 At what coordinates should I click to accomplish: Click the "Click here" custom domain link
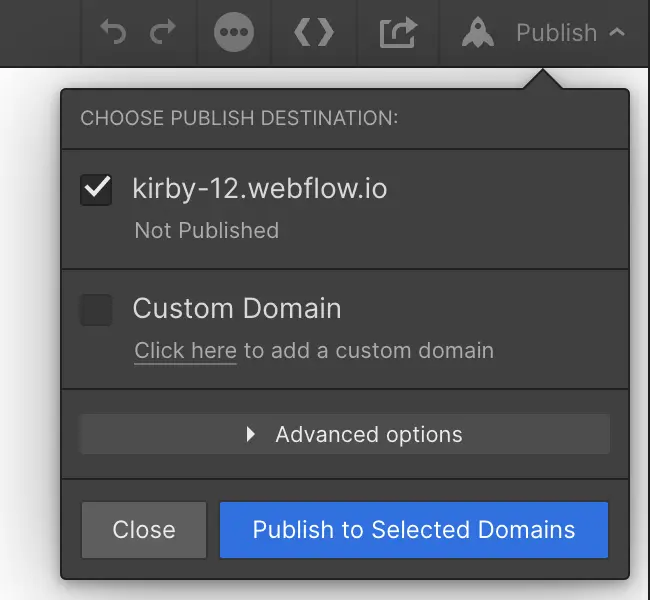pyautogui.click(x=185, y=351)
